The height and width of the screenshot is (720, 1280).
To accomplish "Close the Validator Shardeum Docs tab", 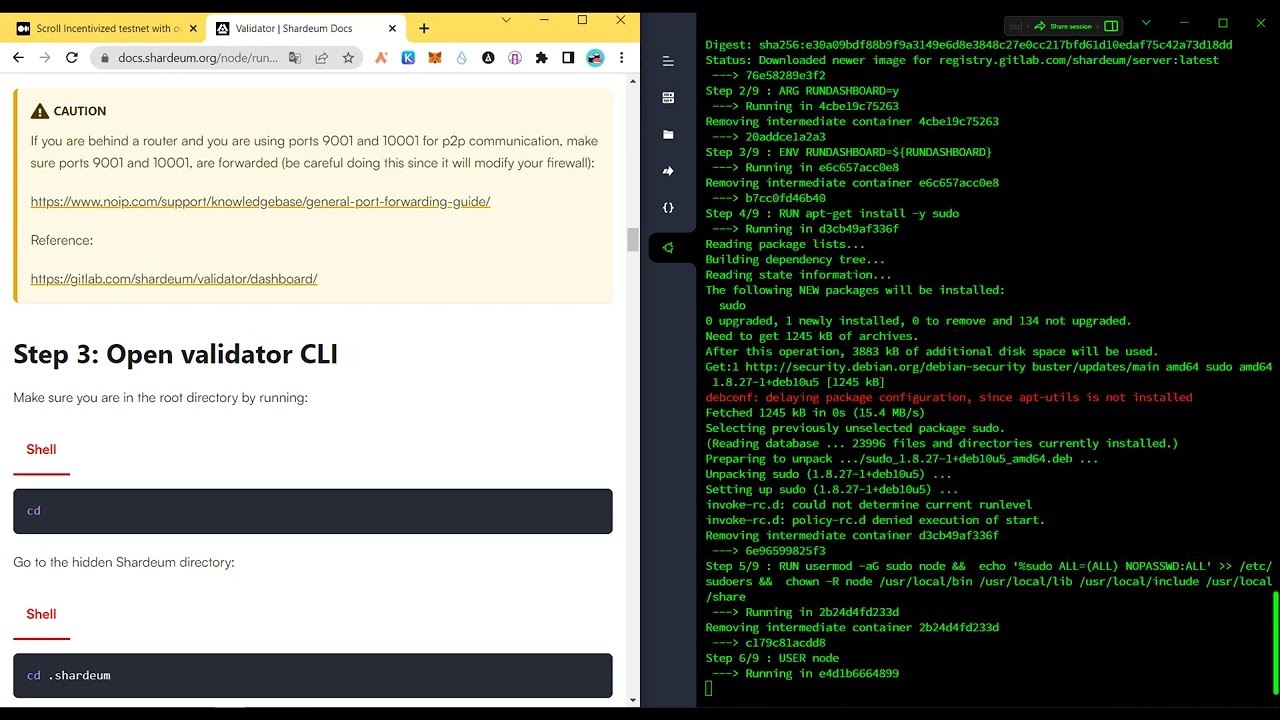I will (x=392, y=28).
